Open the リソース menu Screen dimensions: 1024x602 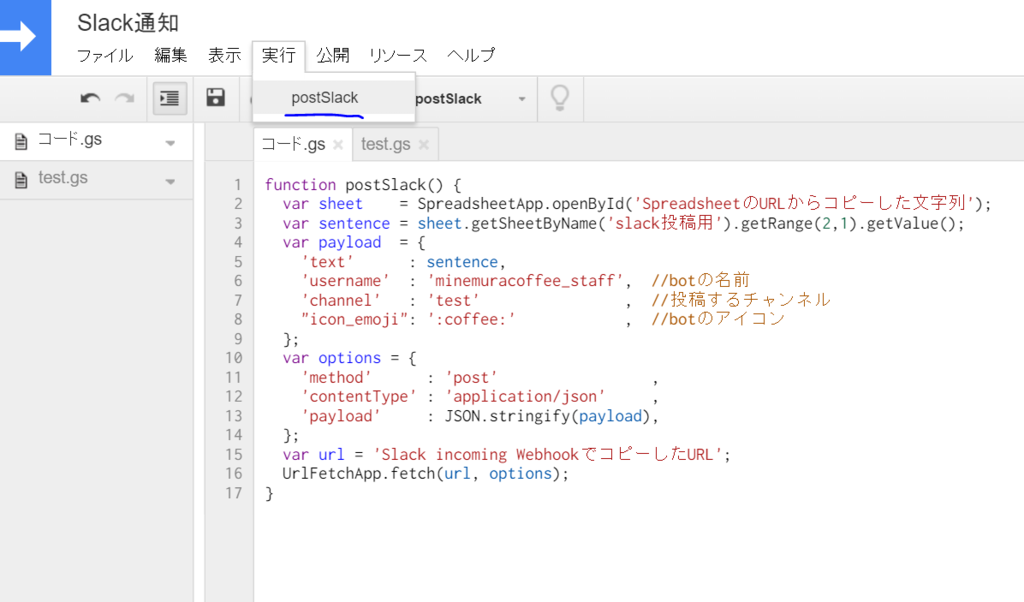(398, 56)
